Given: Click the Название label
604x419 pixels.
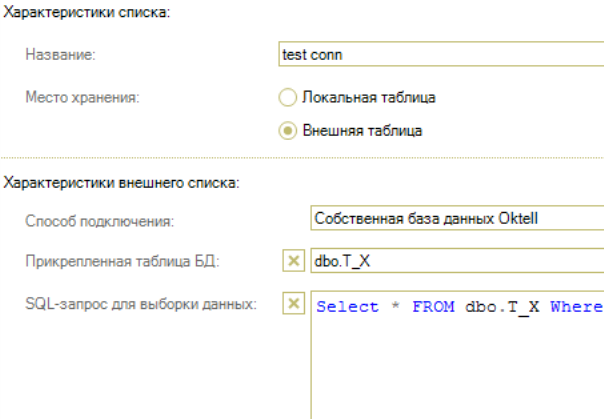Looking at the screenshot, I should 59,56.
